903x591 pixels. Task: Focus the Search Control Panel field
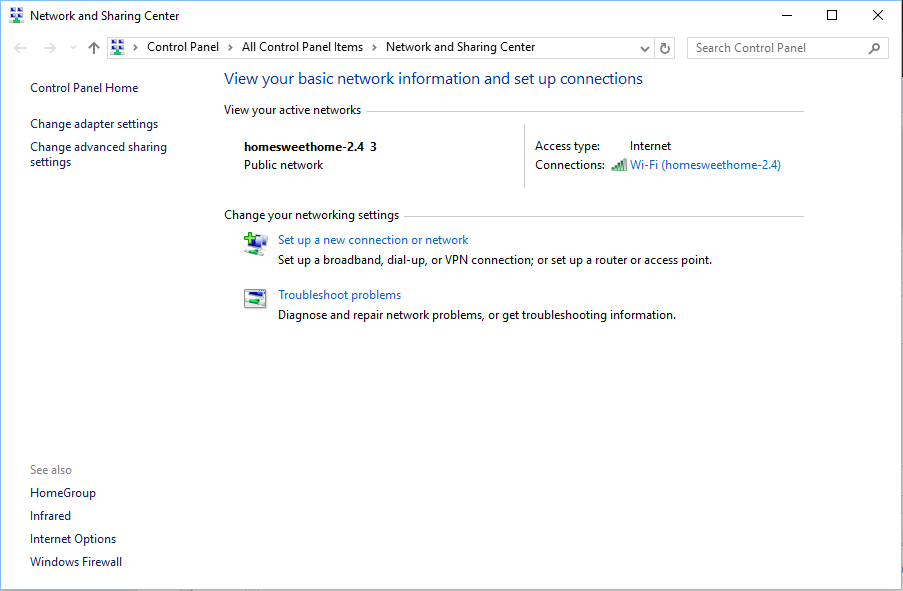775,48
